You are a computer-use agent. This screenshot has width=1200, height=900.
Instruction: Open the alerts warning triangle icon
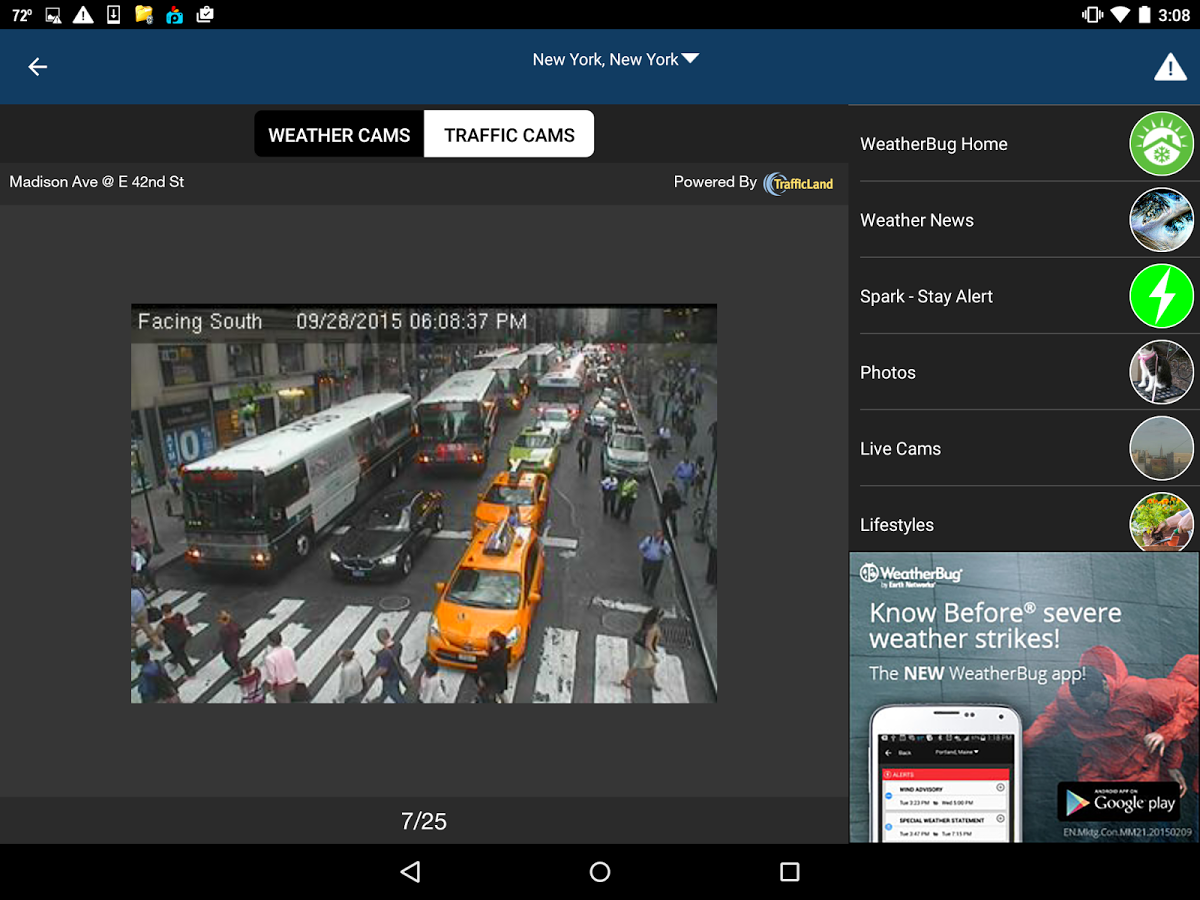(1170, 67)
